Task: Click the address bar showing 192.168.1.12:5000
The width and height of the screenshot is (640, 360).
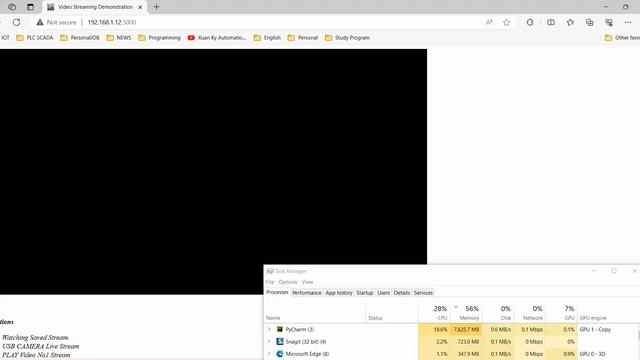Action: 112,22
